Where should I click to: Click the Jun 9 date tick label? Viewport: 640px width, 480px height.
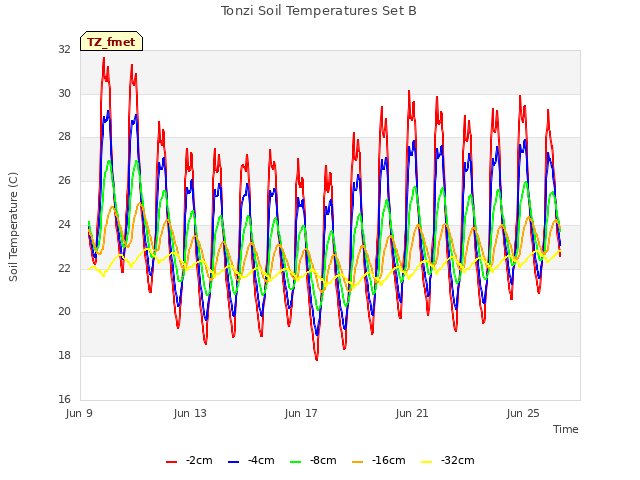click(79, 413)
